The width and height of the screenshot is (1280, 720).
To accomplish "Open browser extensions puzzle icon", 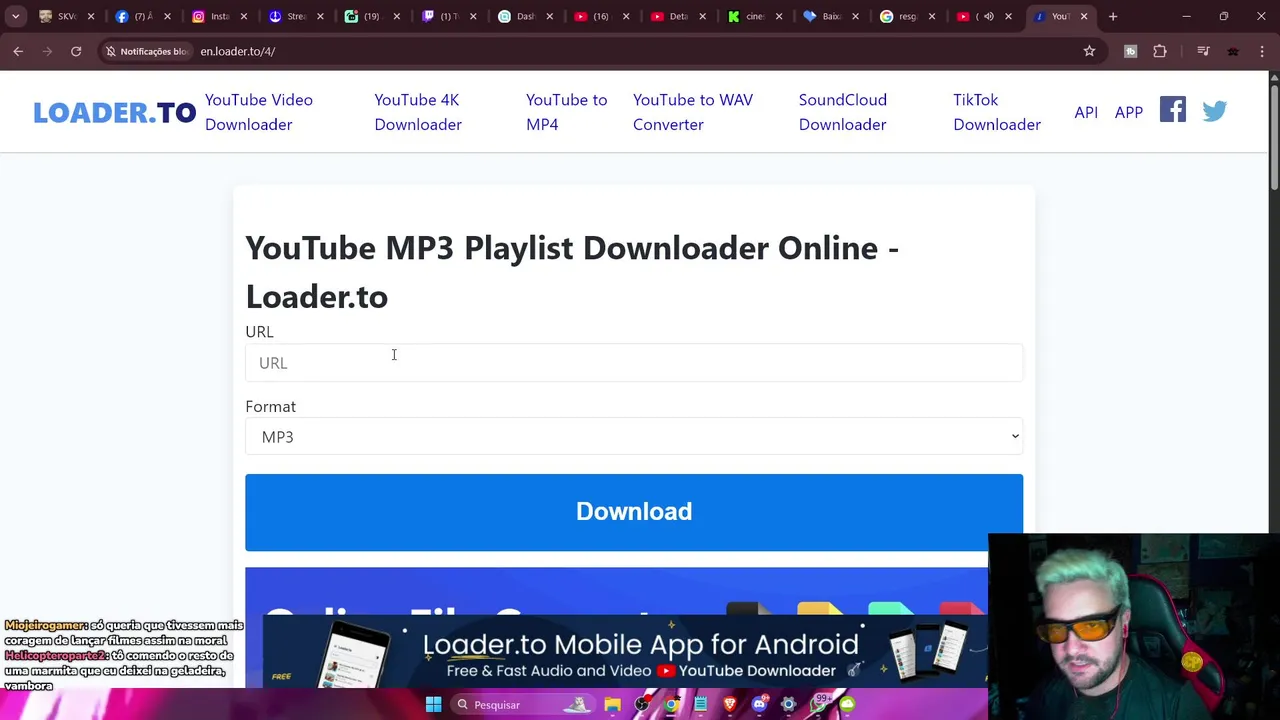I will click(x=1160, y=51).
